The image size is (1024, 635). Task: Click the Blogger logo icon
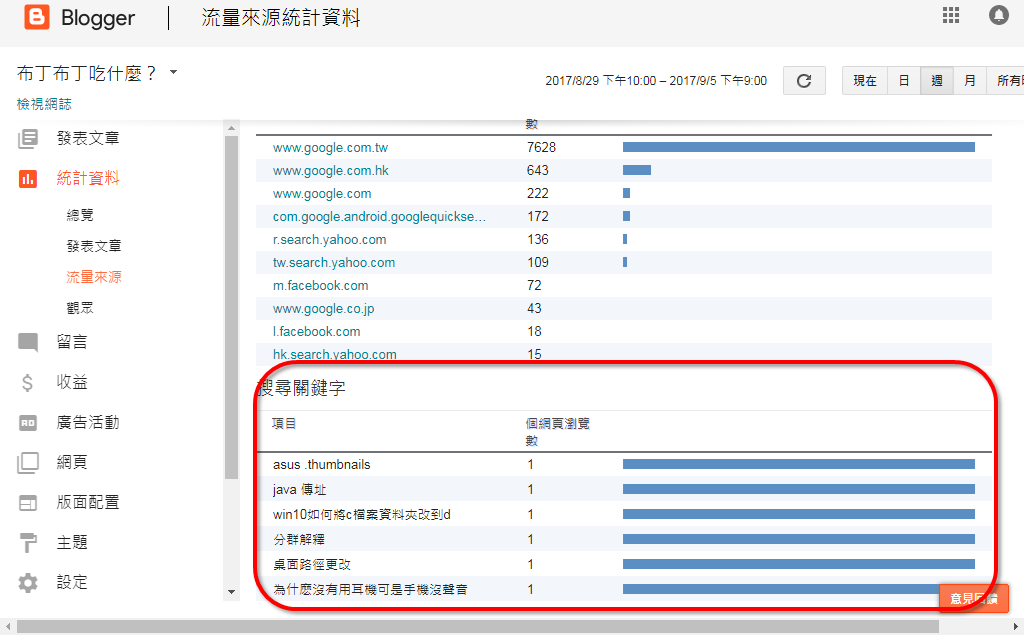point(37,18)
